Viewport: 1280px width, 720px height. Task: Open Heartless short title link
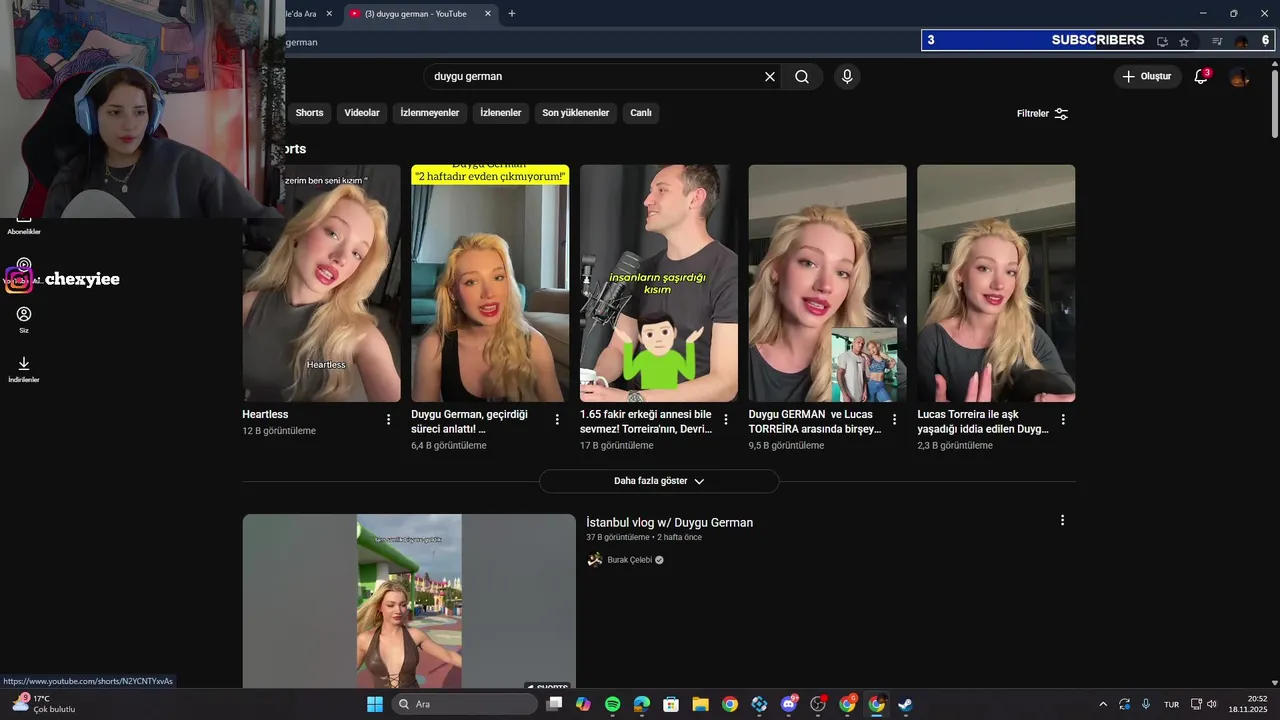pos(265,414)
